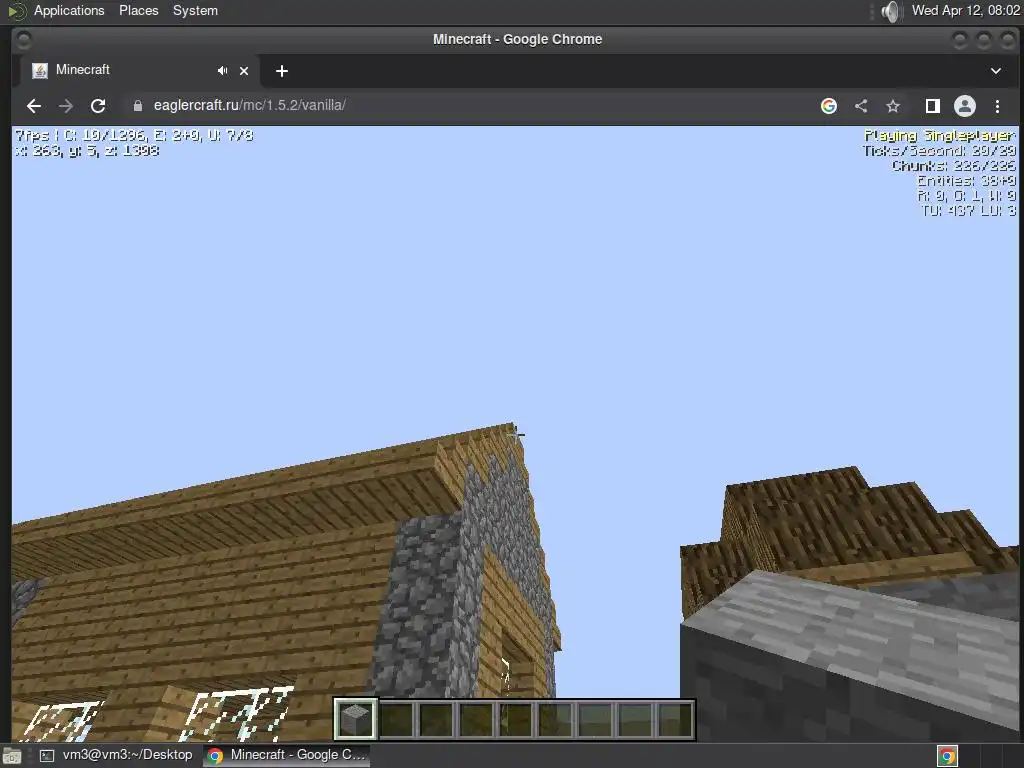This screenshot has width=1024, height=768.
Task: Open the Google icon in address bar
Action: [x=829, y=106]
